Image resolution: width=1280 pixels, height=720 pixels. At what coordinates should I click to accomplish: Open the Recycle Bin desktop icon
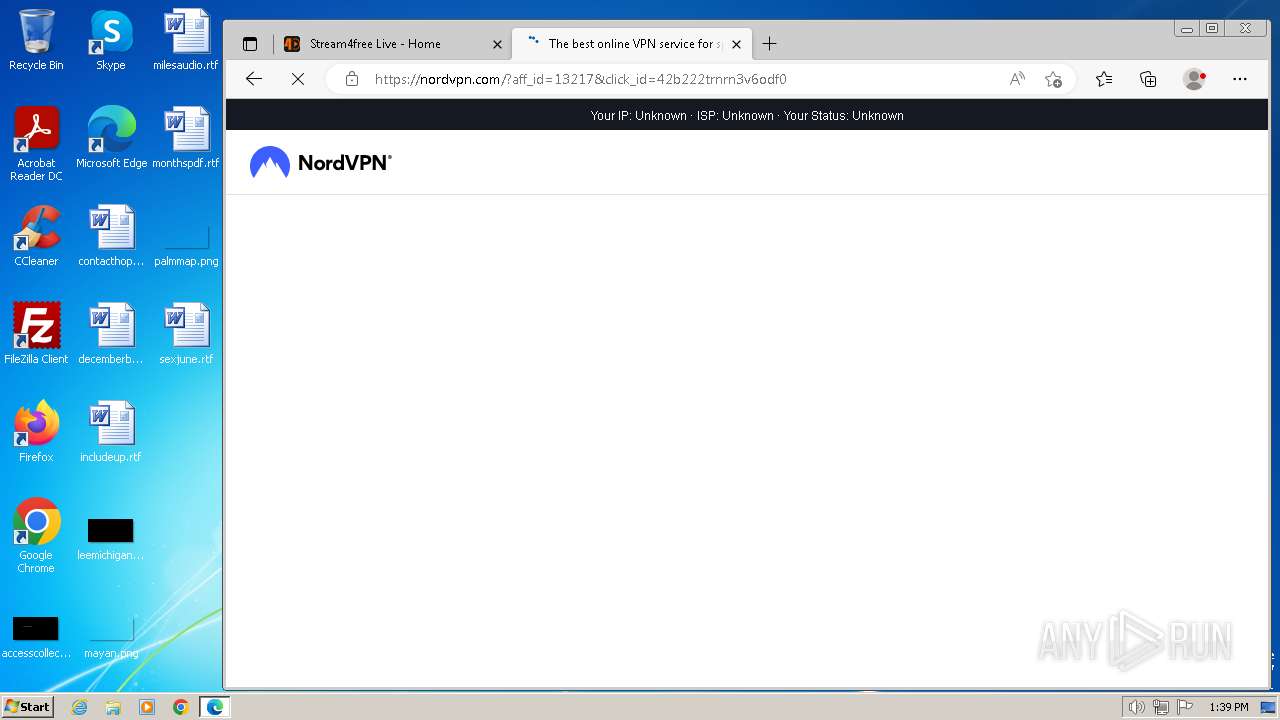click(x=36, y=40)
